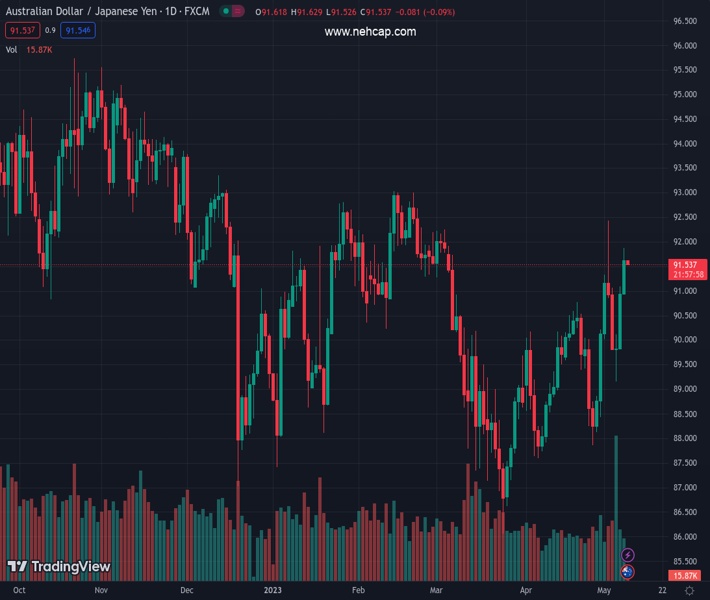Click the Mar label on the time axis

click(436, 591)
